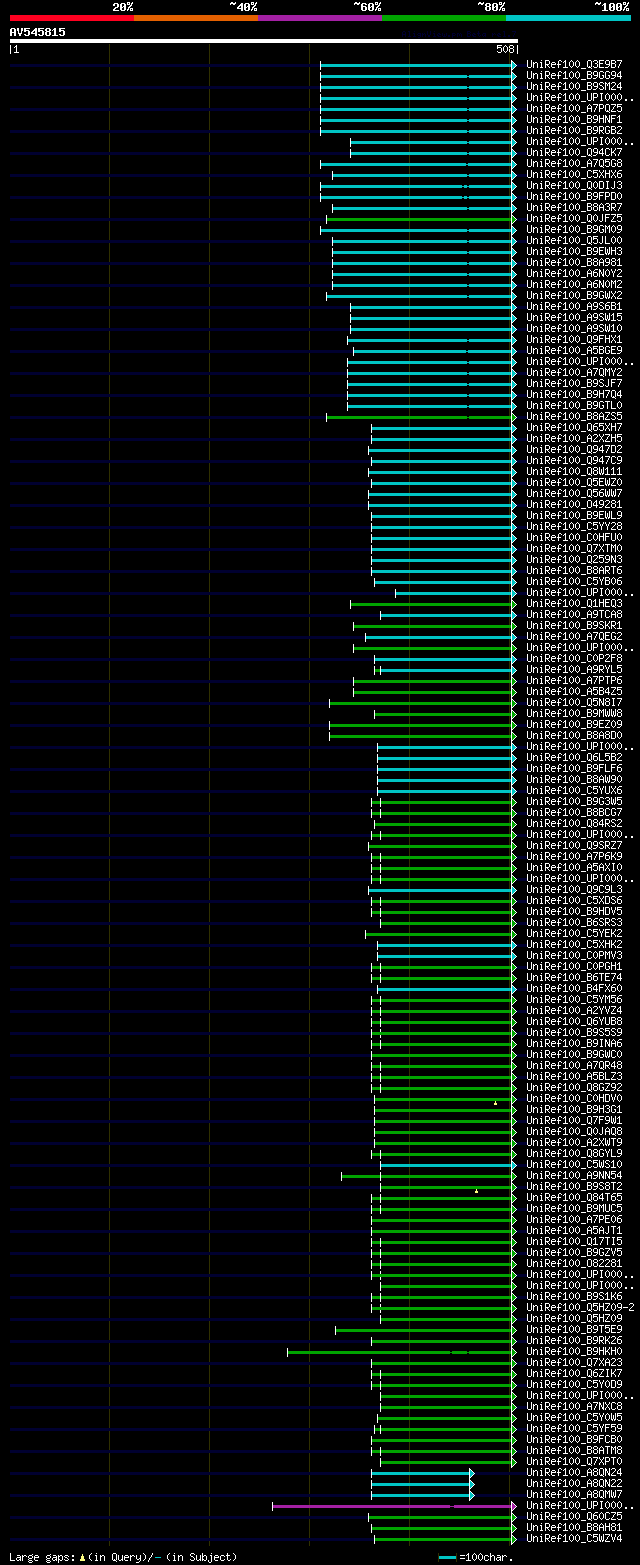Click the white query length bar

[x=264, y=41]
